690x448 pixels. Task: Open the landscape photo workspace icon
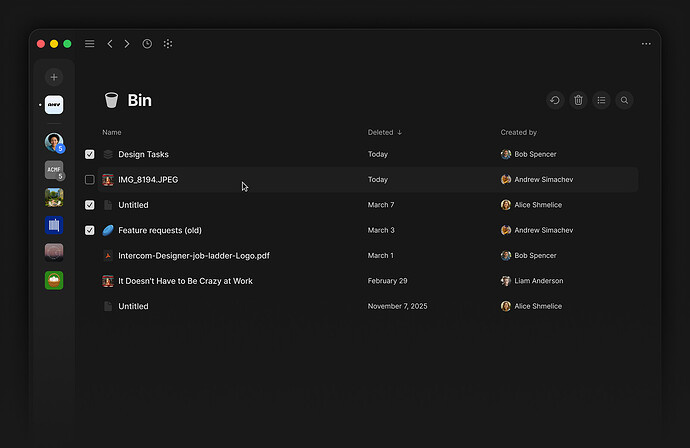(54, 197)
